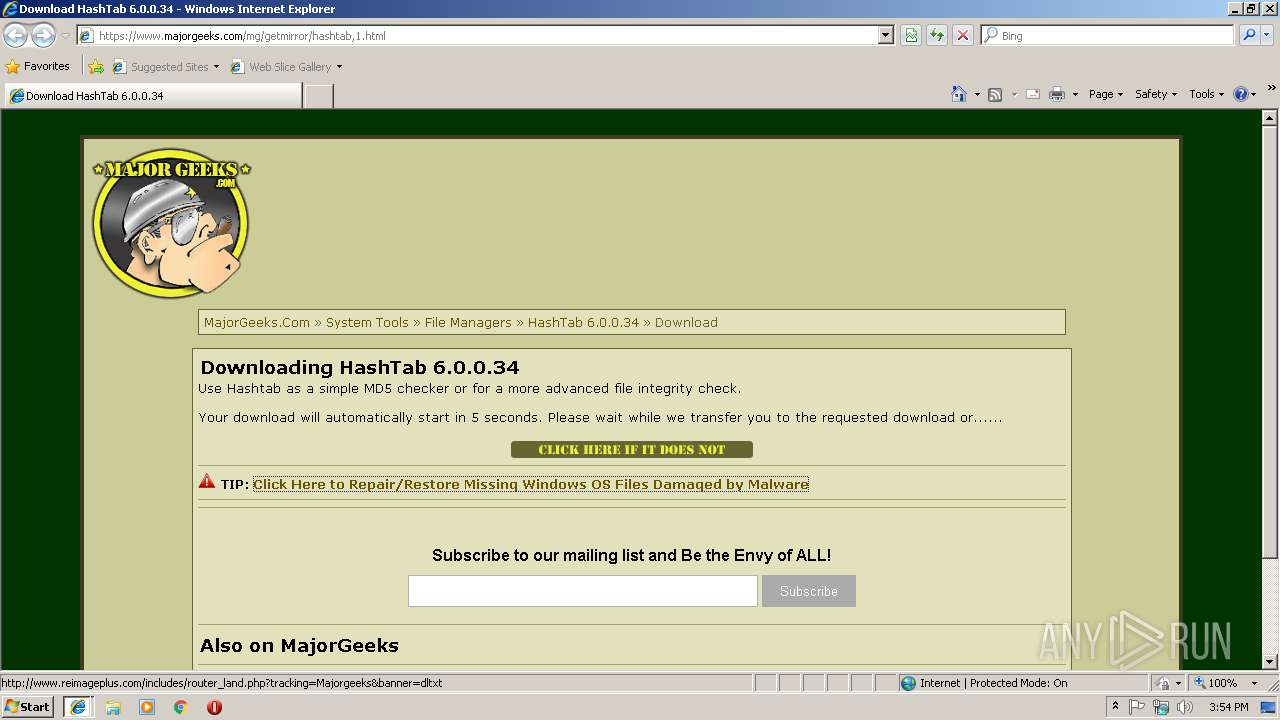Follow the System Tools breadcrumb link
This screenshot has height=720, width=1280.
click(367, 322)
